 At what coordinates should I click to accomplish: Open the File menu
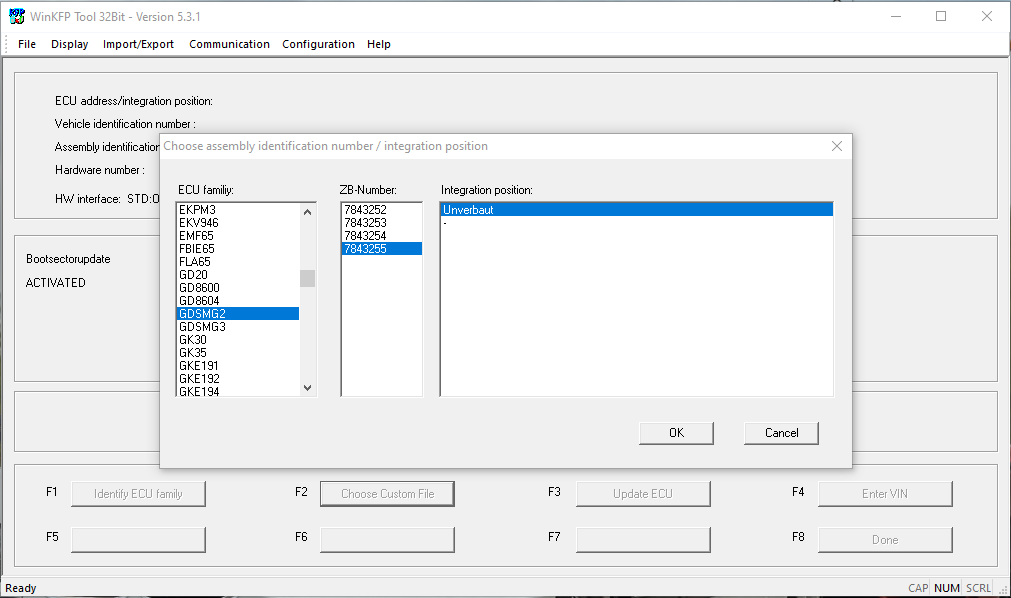point(27,44)
